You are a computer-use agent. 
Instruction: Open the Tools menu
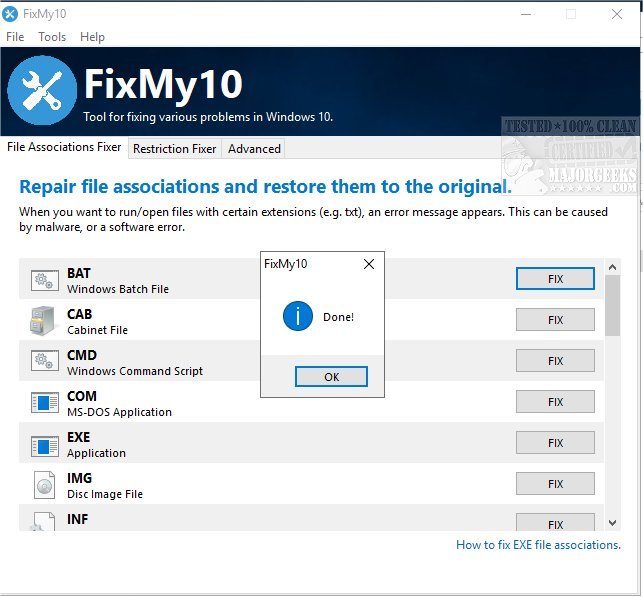tap(52, 37)
